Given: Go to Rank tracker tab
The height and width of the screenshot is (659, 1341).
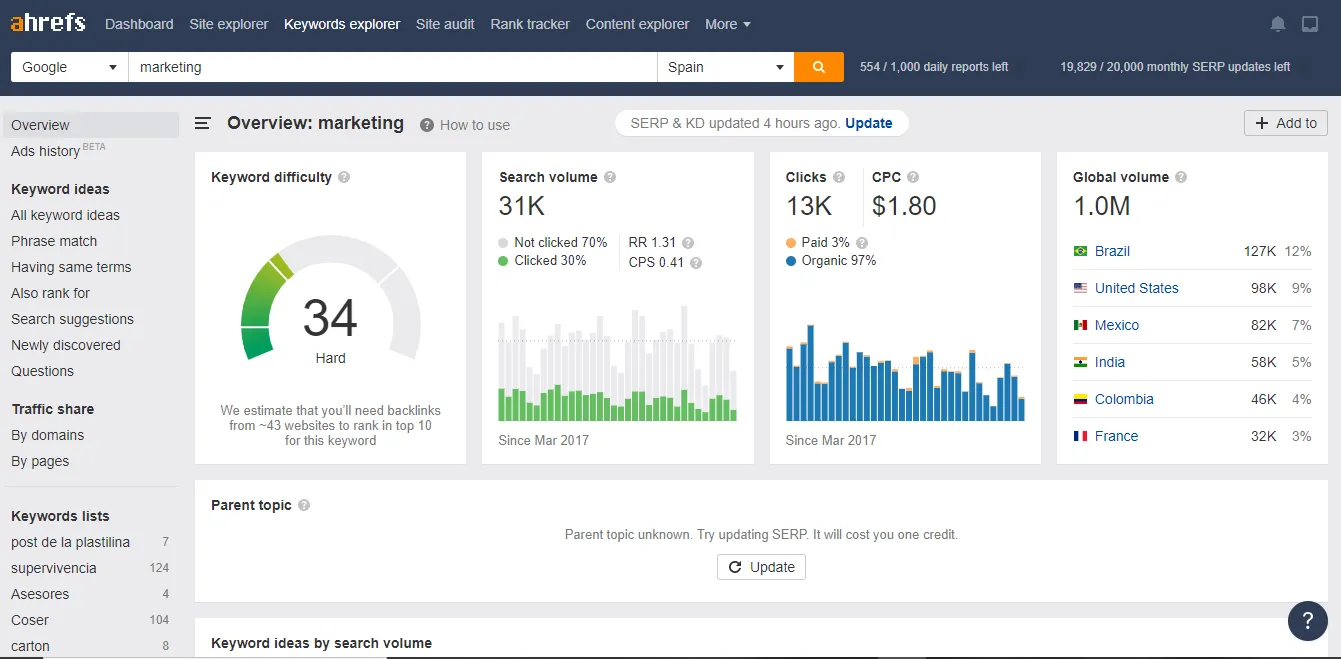Looking at the screenshot, I should coord(530,24).
